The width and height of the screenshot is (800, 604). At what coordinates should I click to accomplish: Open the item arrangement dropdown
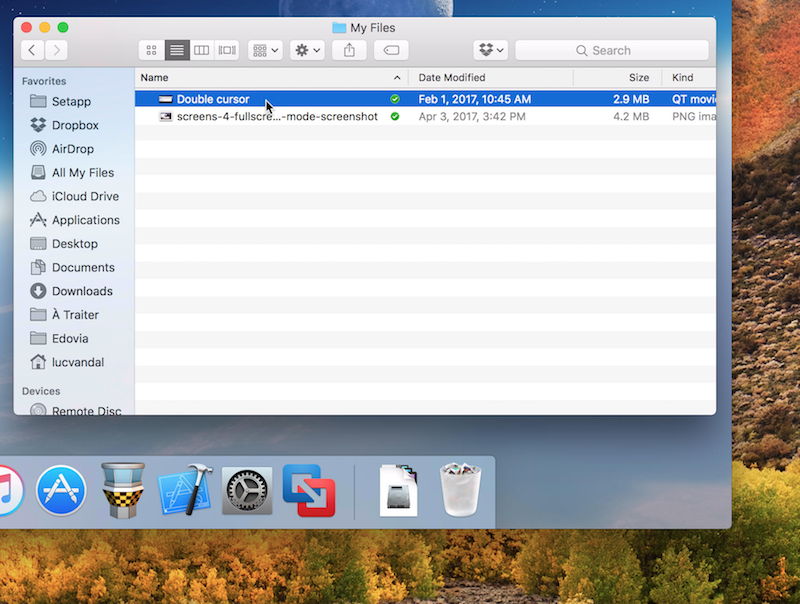[x=265, y=50]
